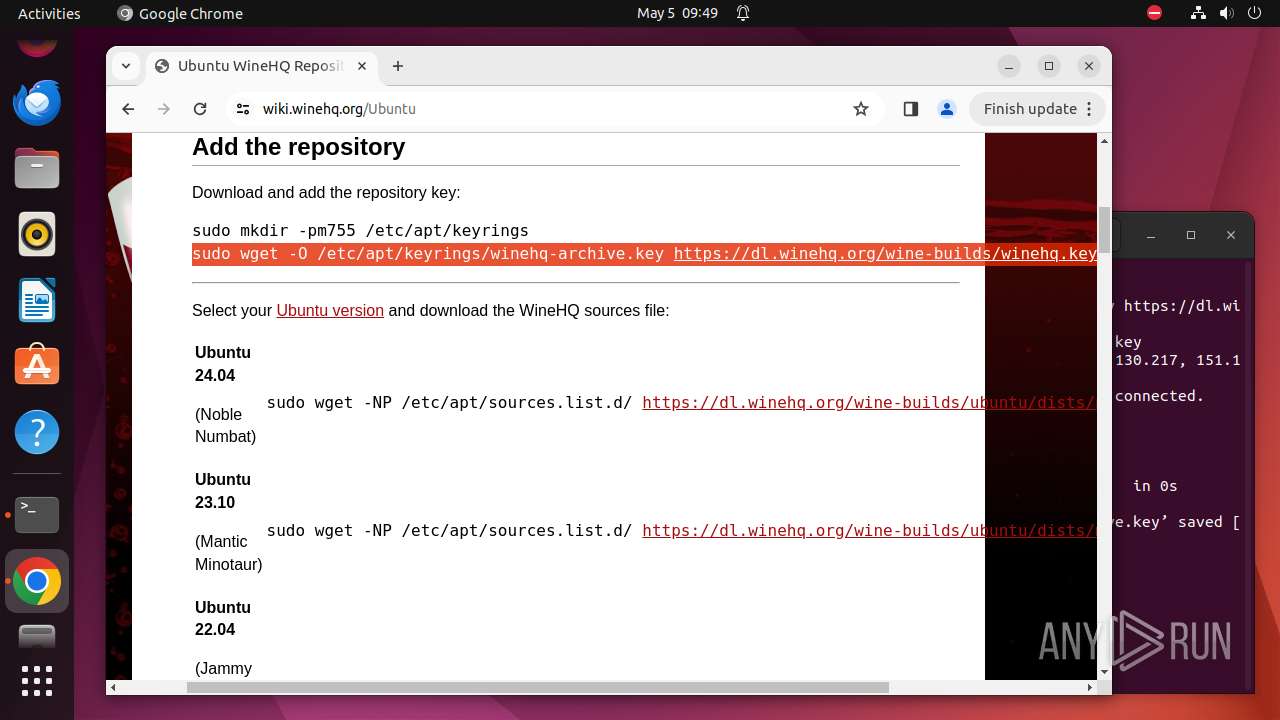
Task: Open the Activities overview
Action: 49,13
